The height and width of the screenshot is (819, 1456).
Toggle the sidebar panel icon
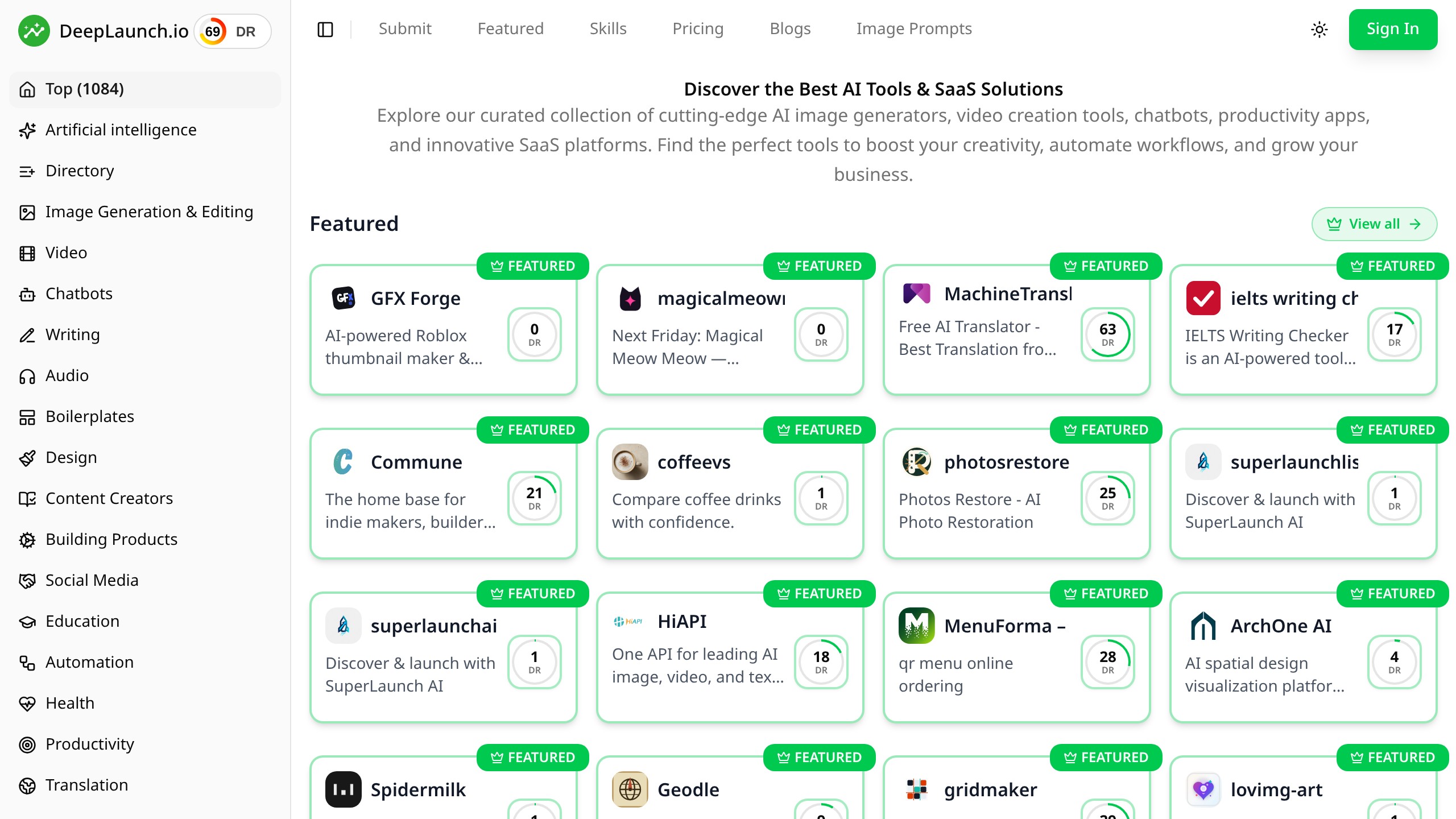[325, 30]
